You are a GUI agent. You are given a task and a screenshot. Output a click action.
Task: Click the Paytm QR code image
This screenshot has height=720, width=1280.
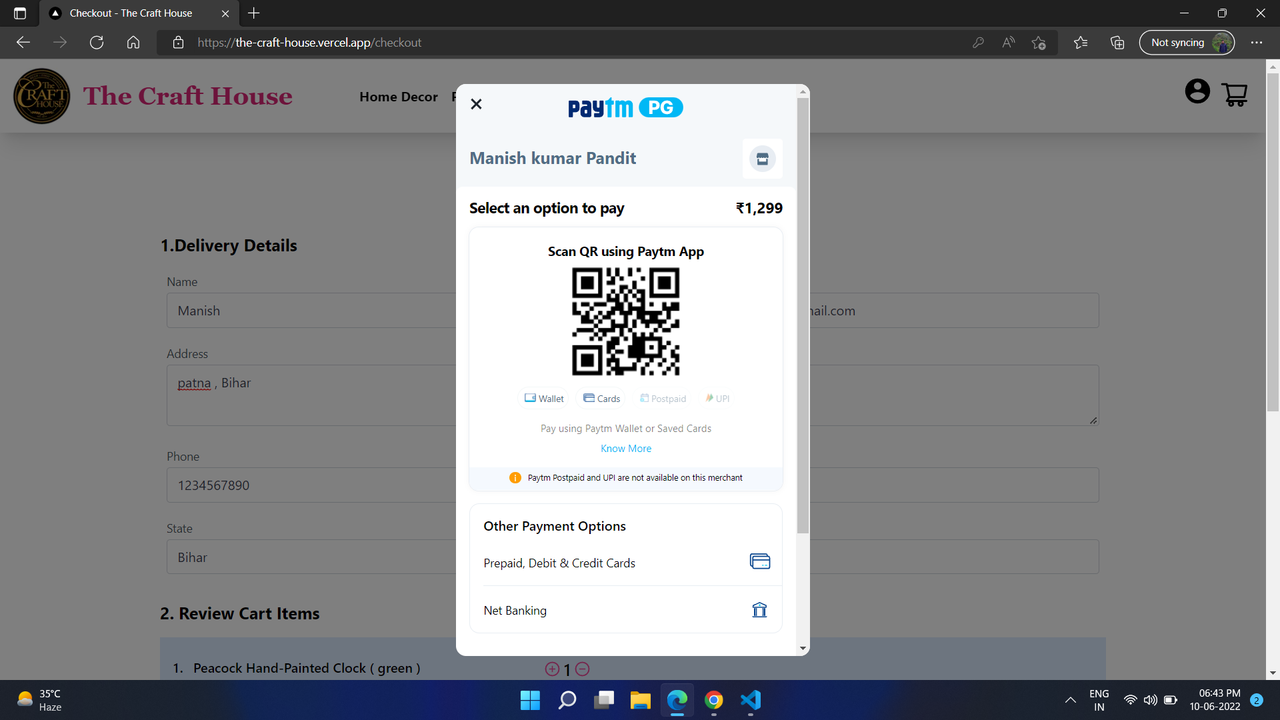coord(626,321)
